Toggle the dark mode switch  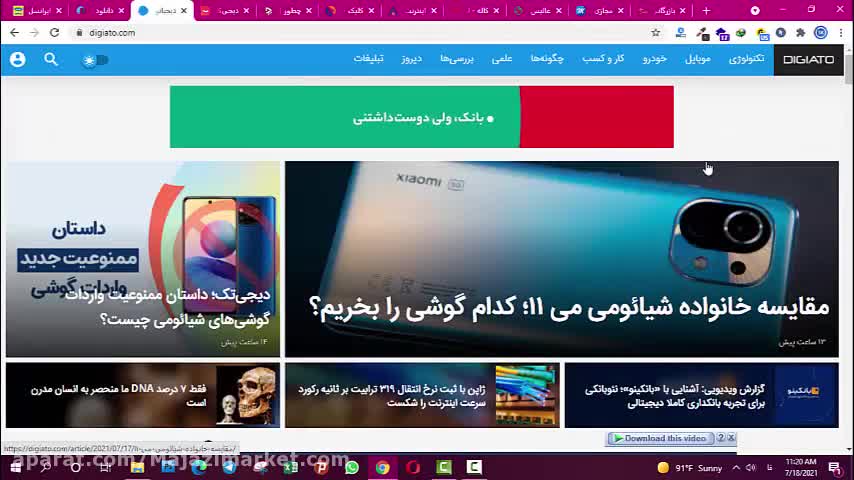tap(95, 60)
